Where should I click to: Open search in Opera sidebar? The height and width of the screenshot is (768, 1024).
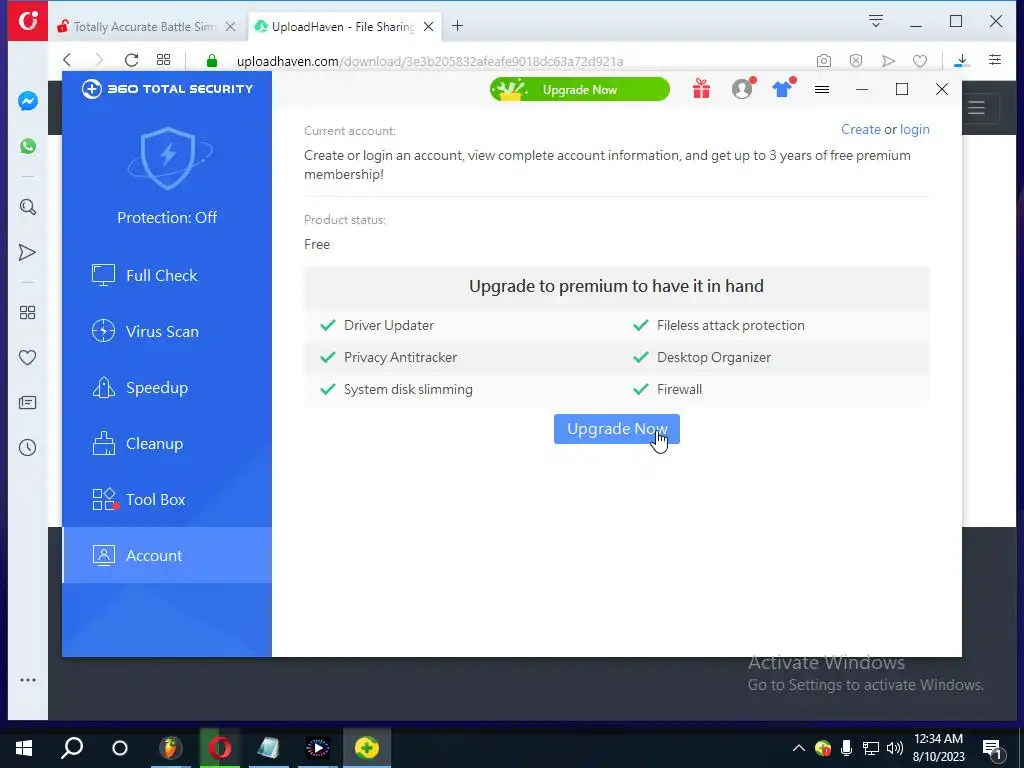(x=27, y=208)
